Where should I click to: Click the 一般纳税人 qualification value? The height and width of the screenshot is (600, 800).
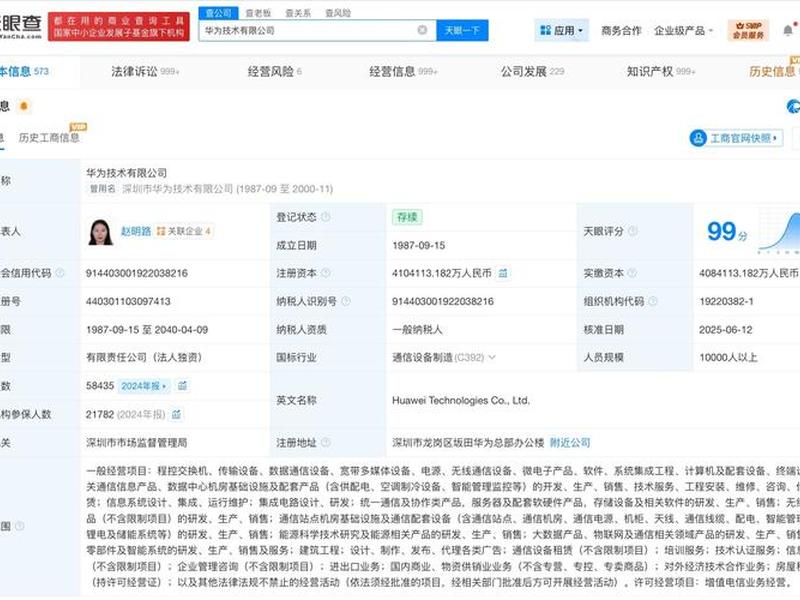(417, 330)
